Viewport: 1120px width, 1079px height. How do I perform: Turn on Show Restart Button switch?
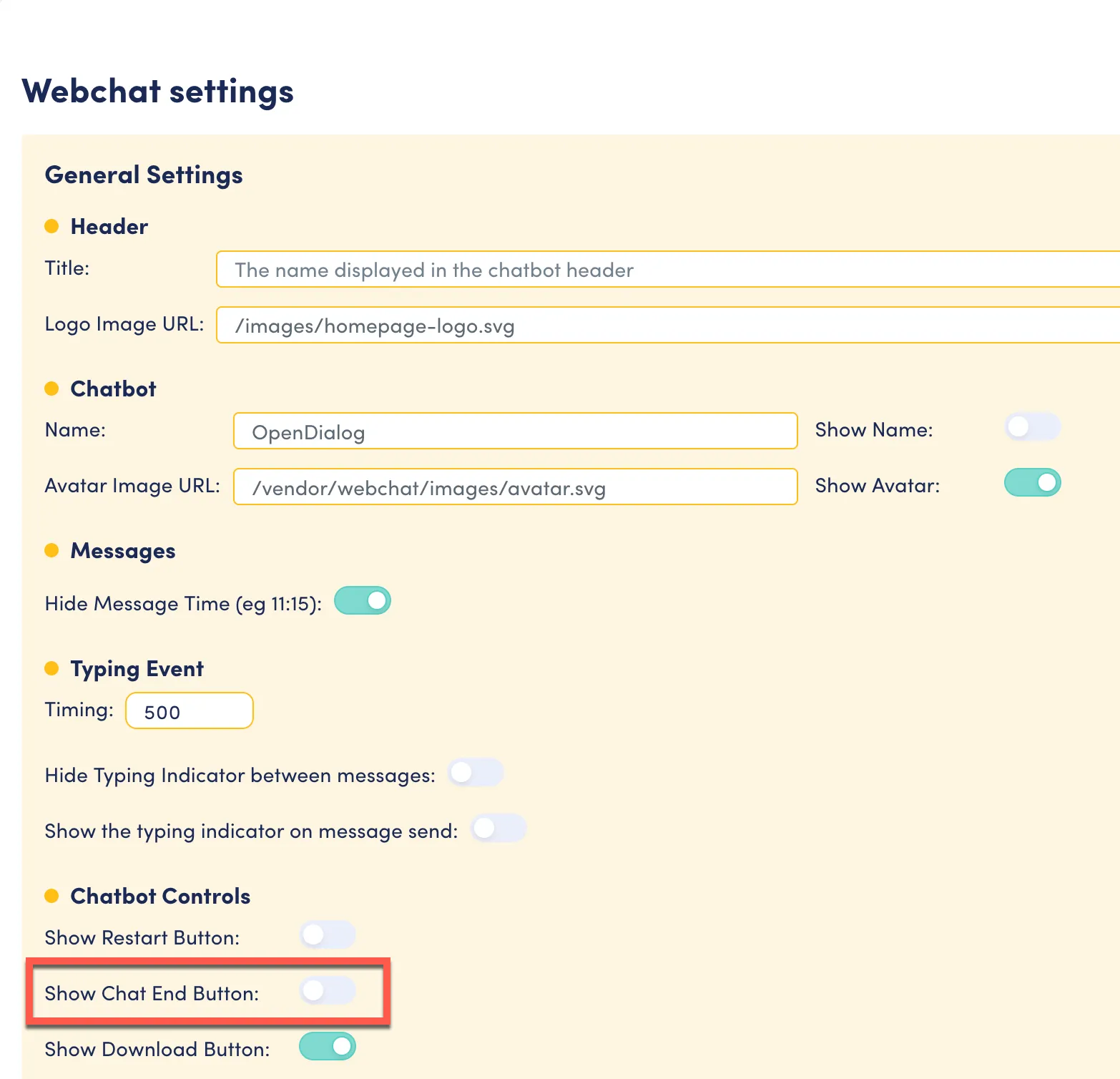click(328, 935)
